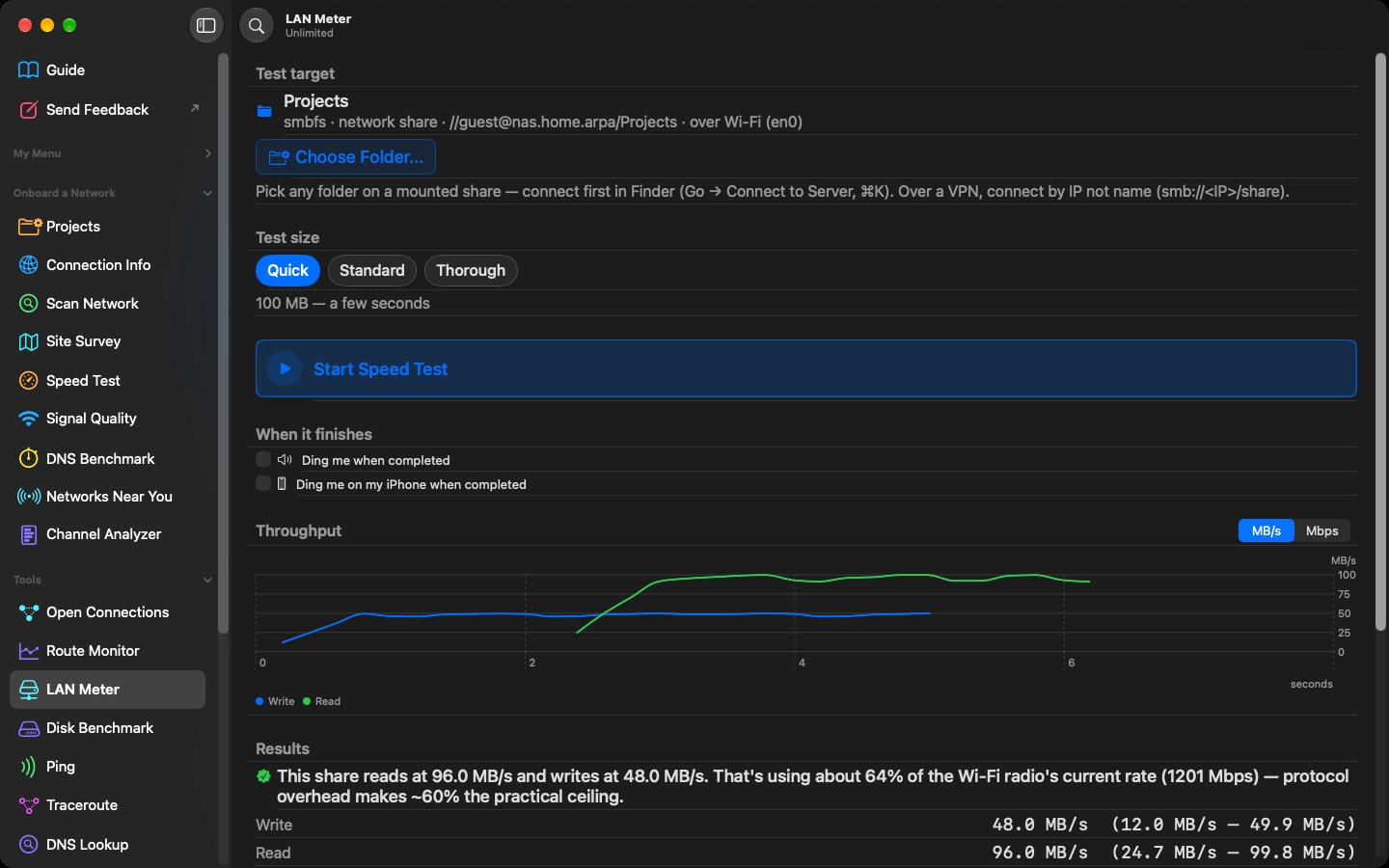Open search with the magnifying glass button
The image size is (1389, 868).
pyautogui.click(x=257, y=26)
